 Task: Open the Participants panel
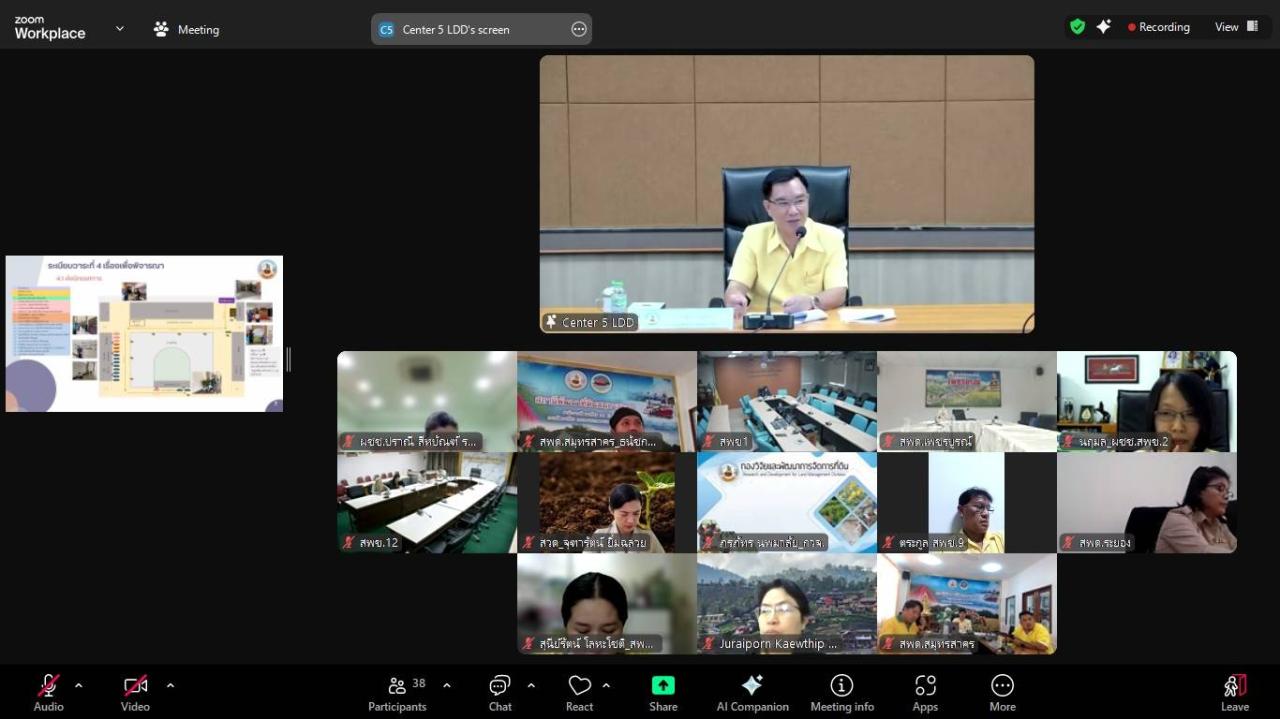(397, 692)
